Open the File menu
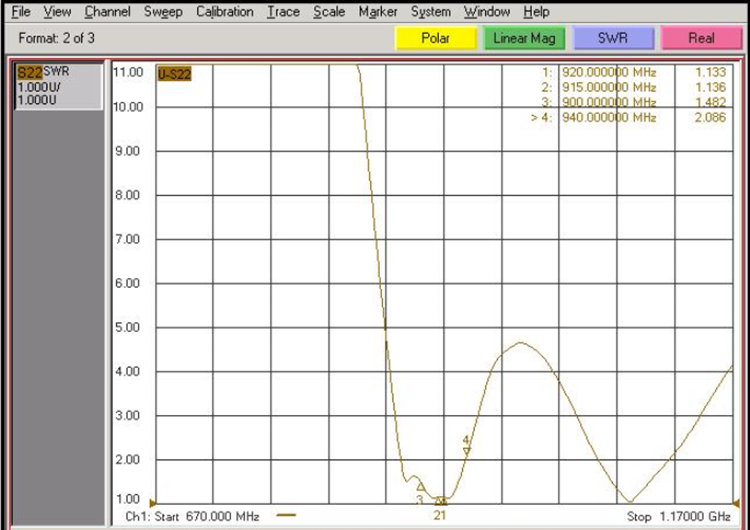The image size is (750, 530). [20, 12]
